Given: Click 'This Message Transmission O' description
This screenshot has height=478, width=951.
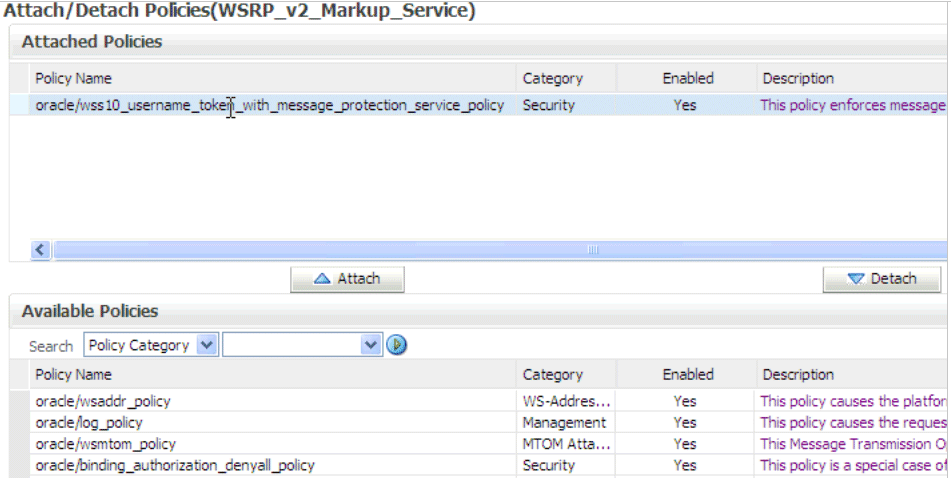Looking at the screenshot, I should [853, 443].
